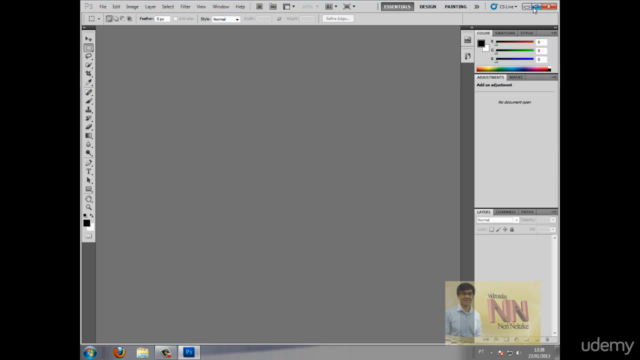The height and width of the screenshot is (360, 640).
Task: Click the Feather input field
Action: coord(162,19)
